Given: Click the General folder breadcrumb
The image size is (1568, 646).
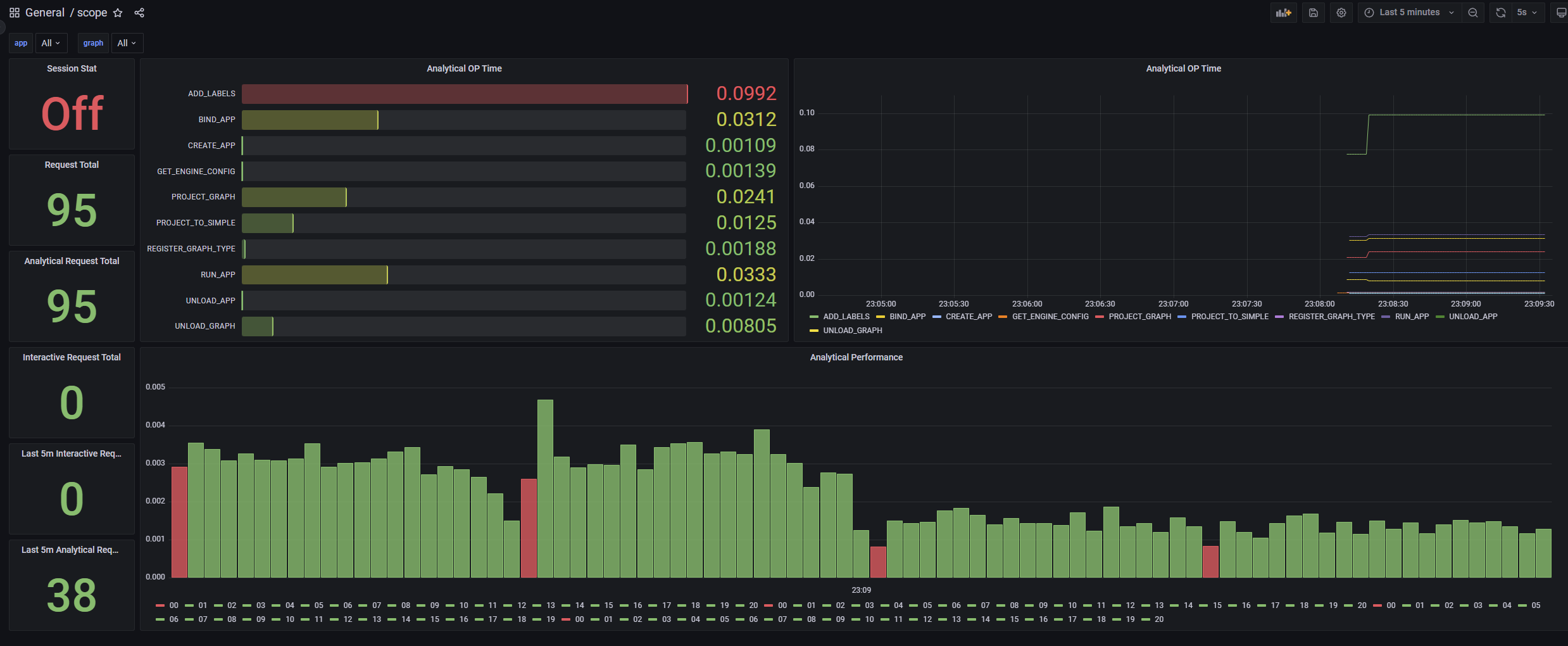Looking at the screenshot, I should click(x=45, y=13).
